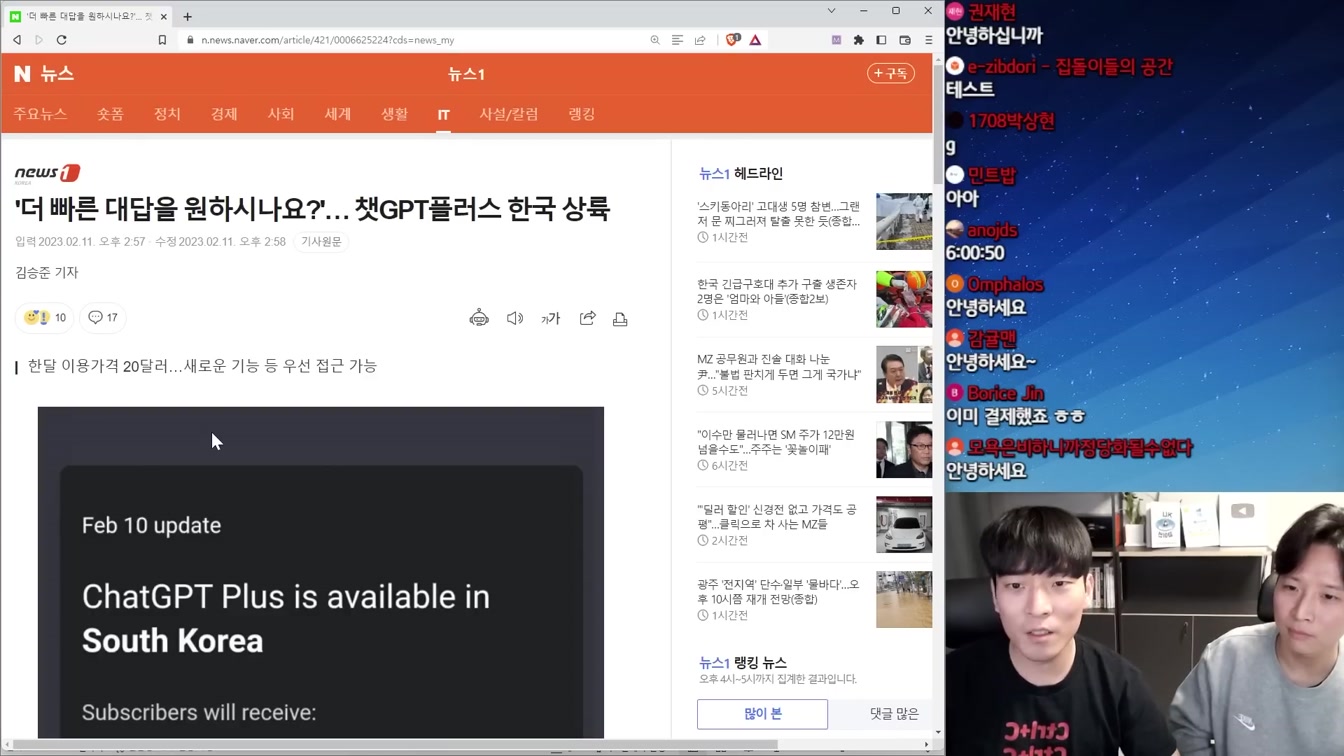The image size is (1344, 756).
Task: Open headline about 달러 할인 신경전
Action: [777, 516]
